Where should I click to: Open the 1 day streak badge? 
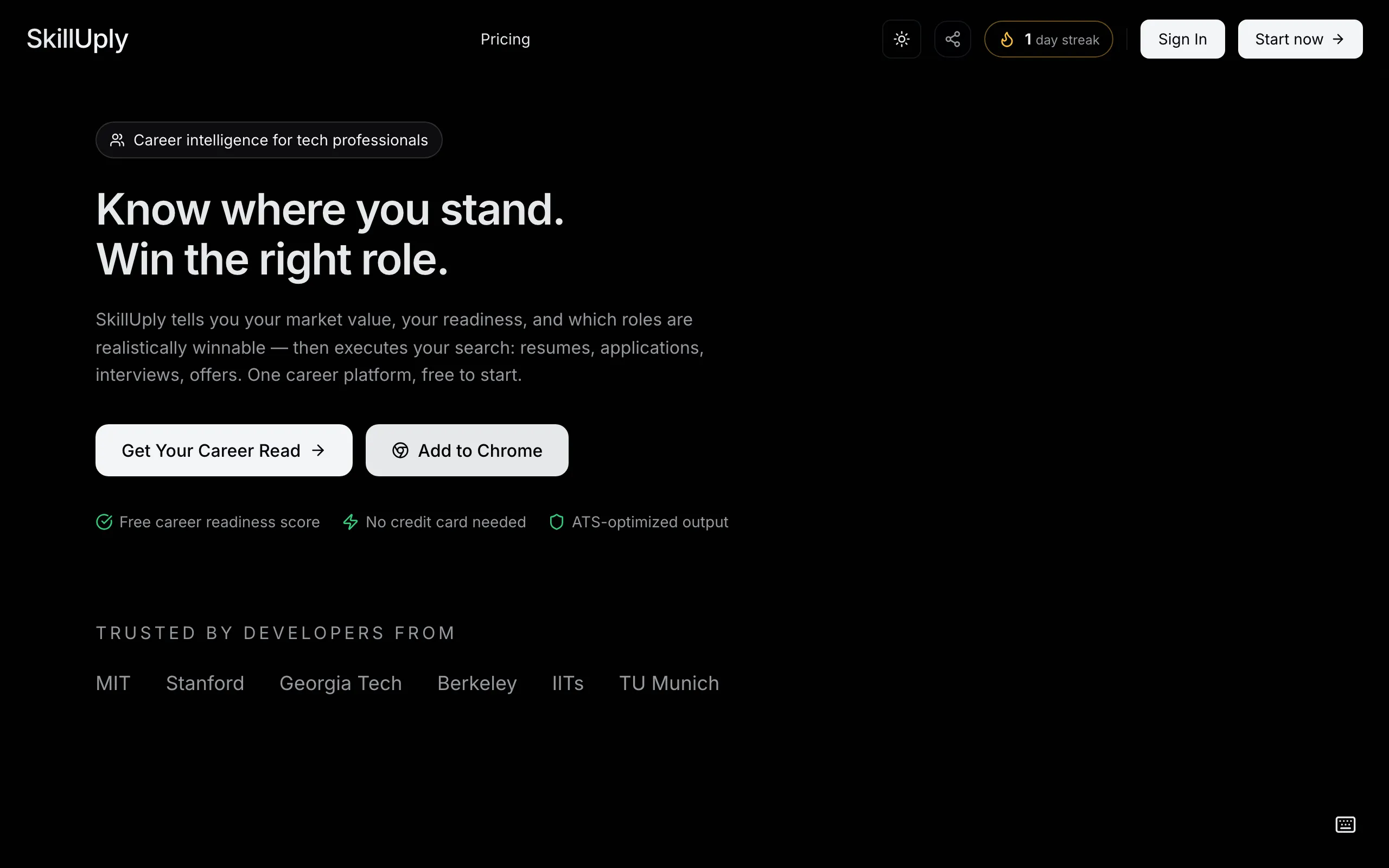(x=1048, y=39)
